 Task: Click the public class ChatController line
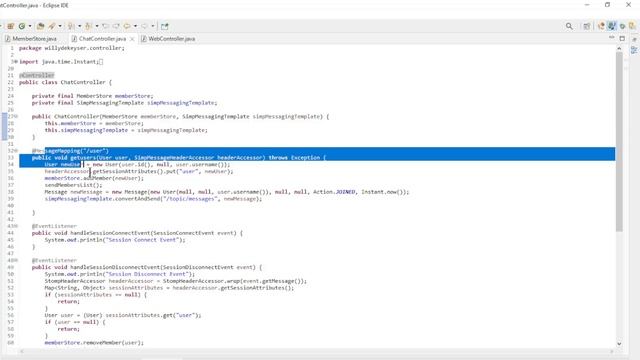(x=65, y=82)
